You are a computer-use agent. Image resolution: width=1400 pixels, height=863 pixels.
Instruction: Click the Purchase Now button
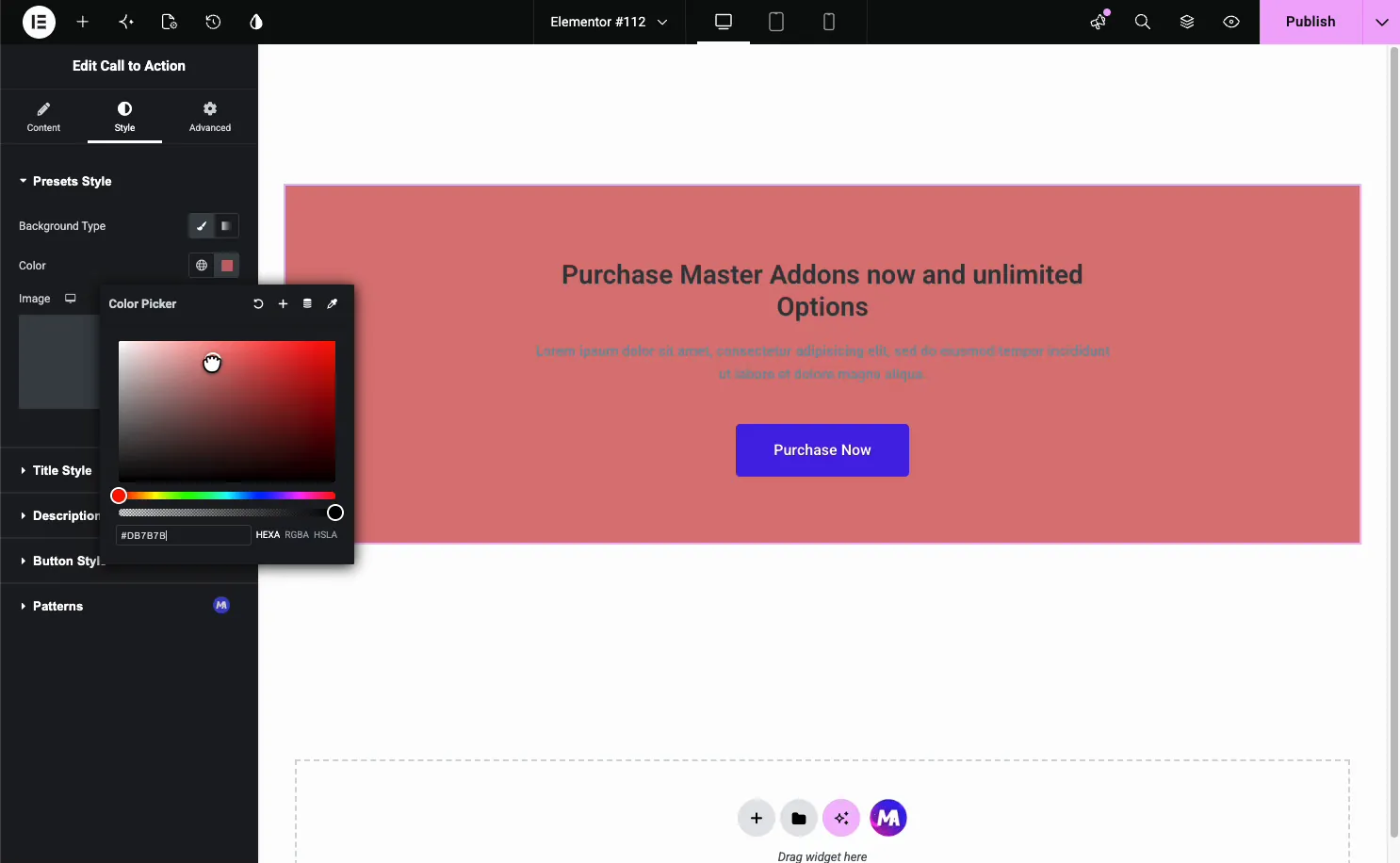[x=822, y=450]
